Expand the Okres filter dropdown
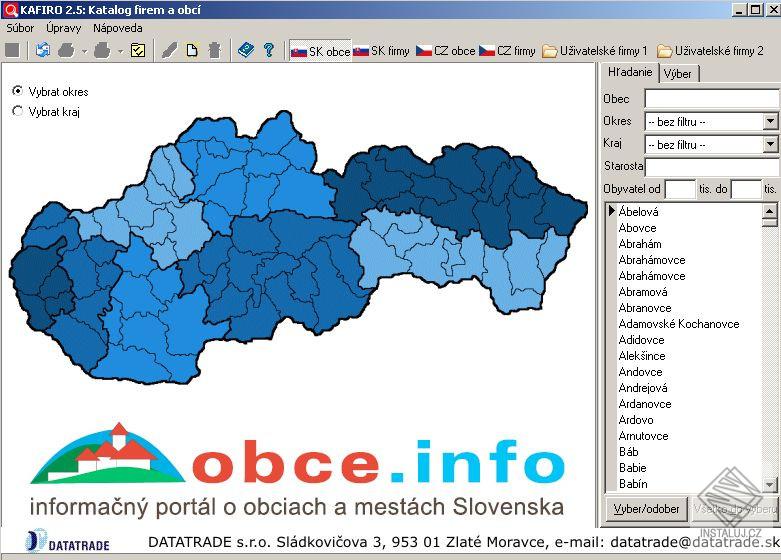 click(770, 121)
